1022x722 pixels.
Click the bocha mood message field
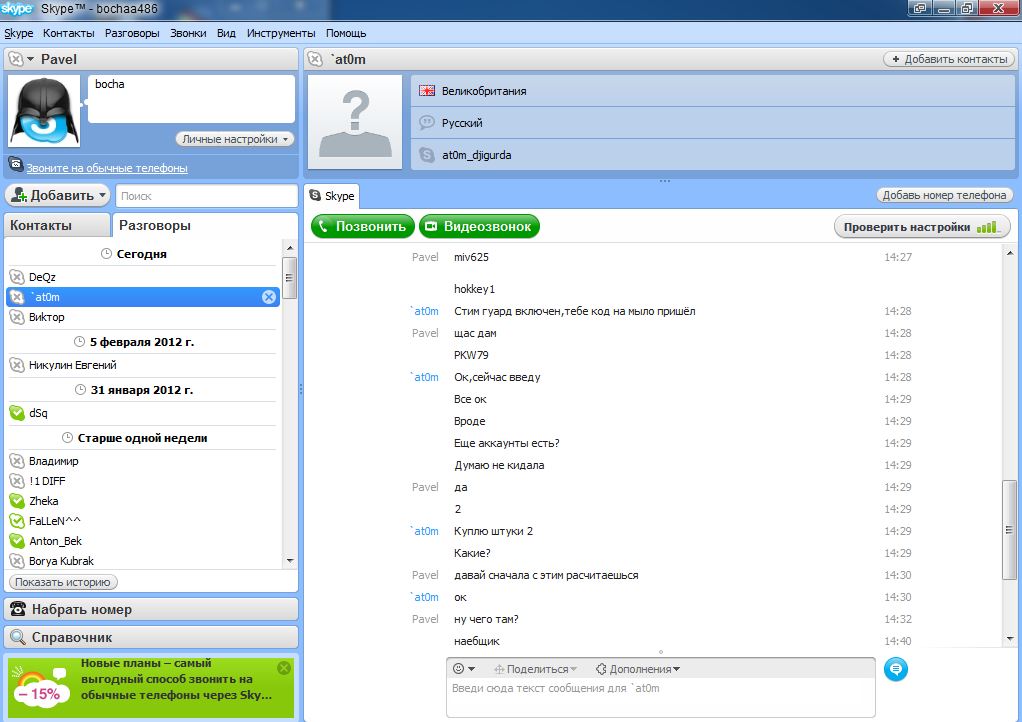(x=191, y=98)
